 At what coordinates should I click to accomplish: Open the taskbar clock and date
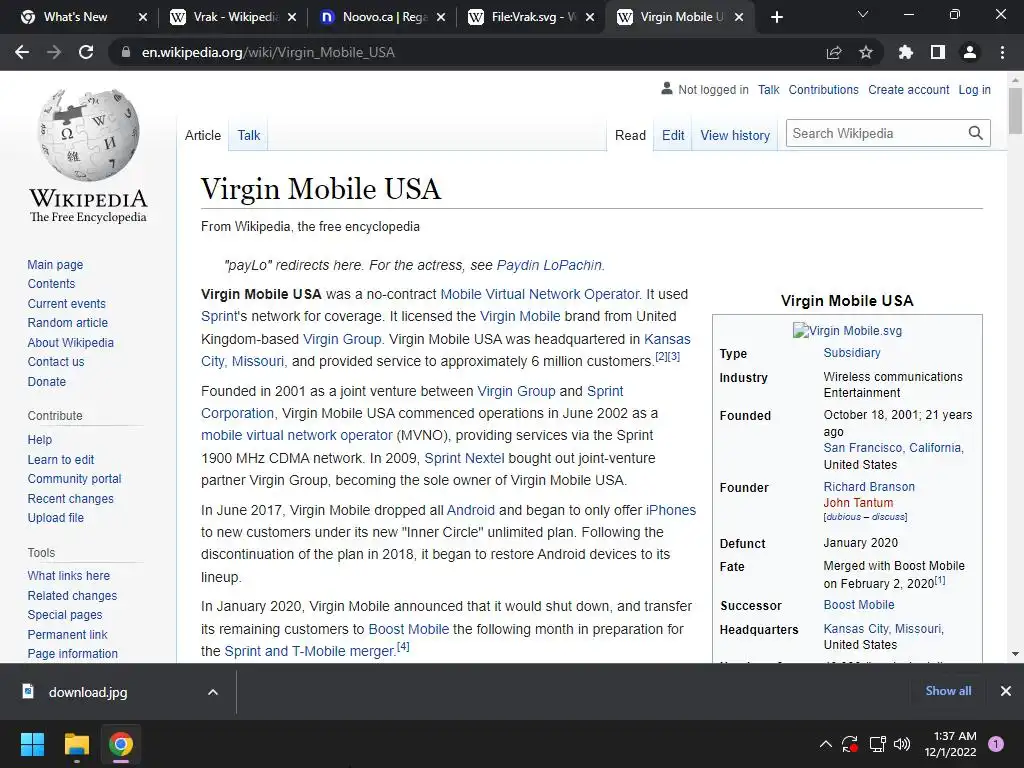pyautogui.click(x=951, y=744)
